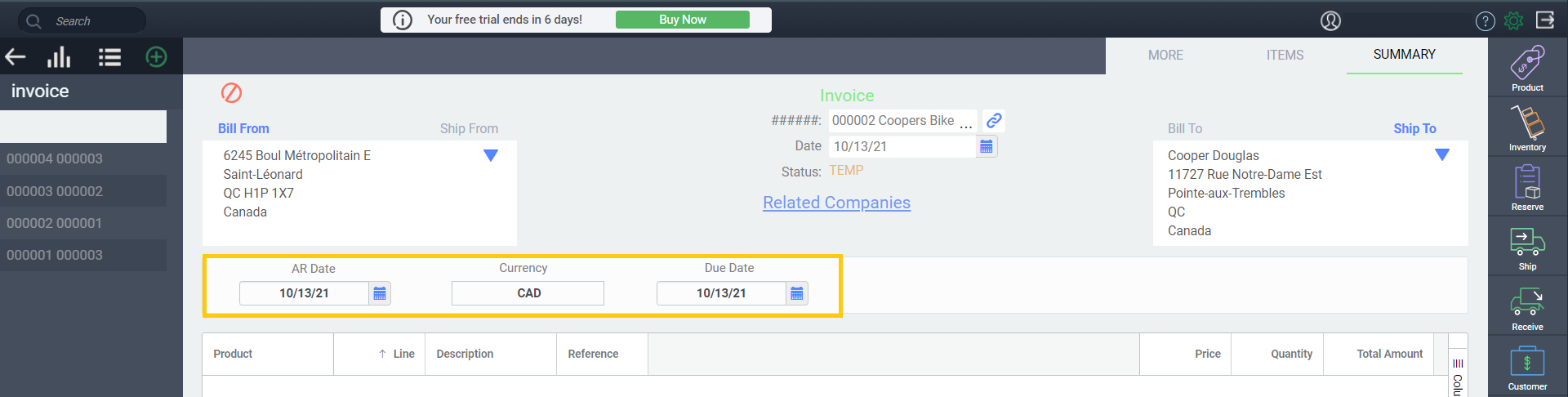The image size is (1568, 397).
Task: Click the Cooper Douglas address text
Action: [1213, 155]
